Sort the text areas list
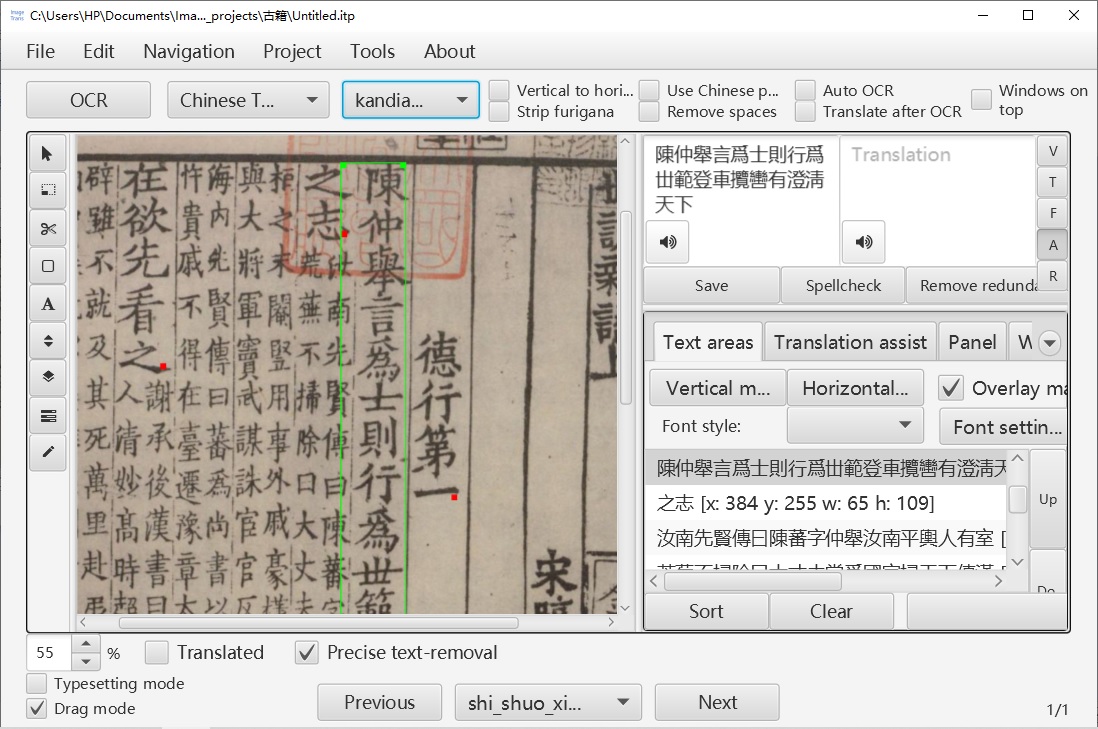Image resolution: width=1098 pixels, height=729 pixels. 706,611
